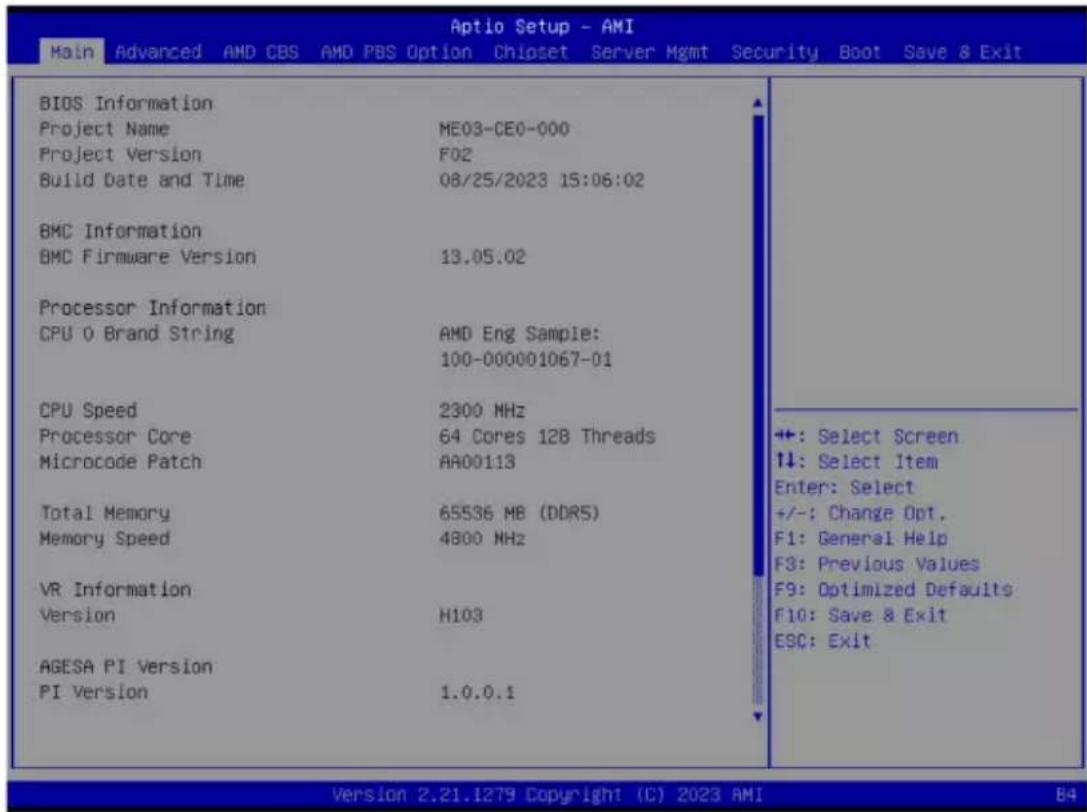Click the Version 2.21.1279 copyright footer
Viewport: 1087px width, 812px height.
coord(547,795)
